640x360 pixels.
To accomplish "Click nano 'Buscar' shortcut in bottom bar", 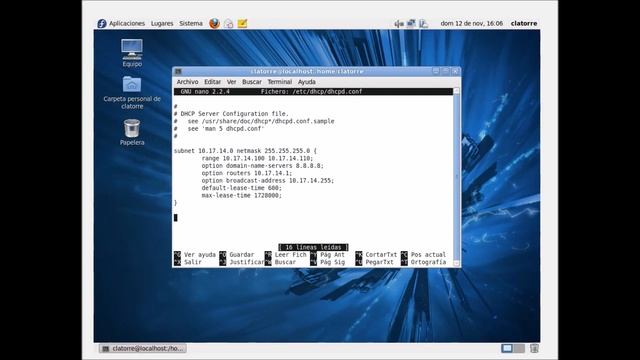I will pyautogui.click(x=285, y=262).
